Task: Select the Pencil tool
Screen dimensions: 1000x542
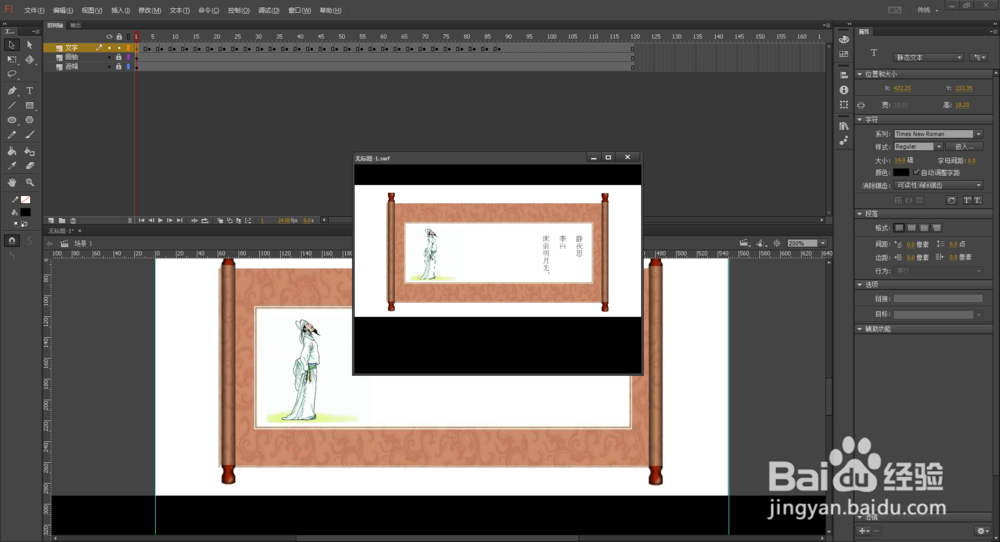Action: (x=11, y=135)
